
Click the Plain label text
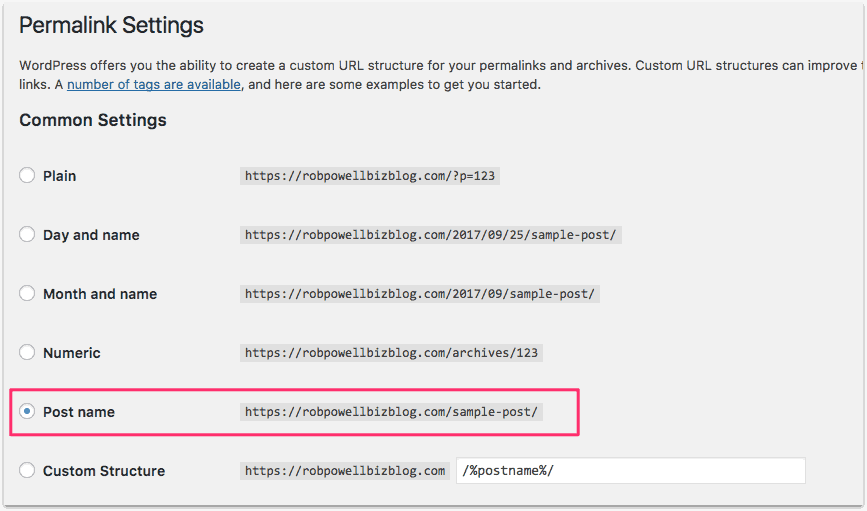60,176
